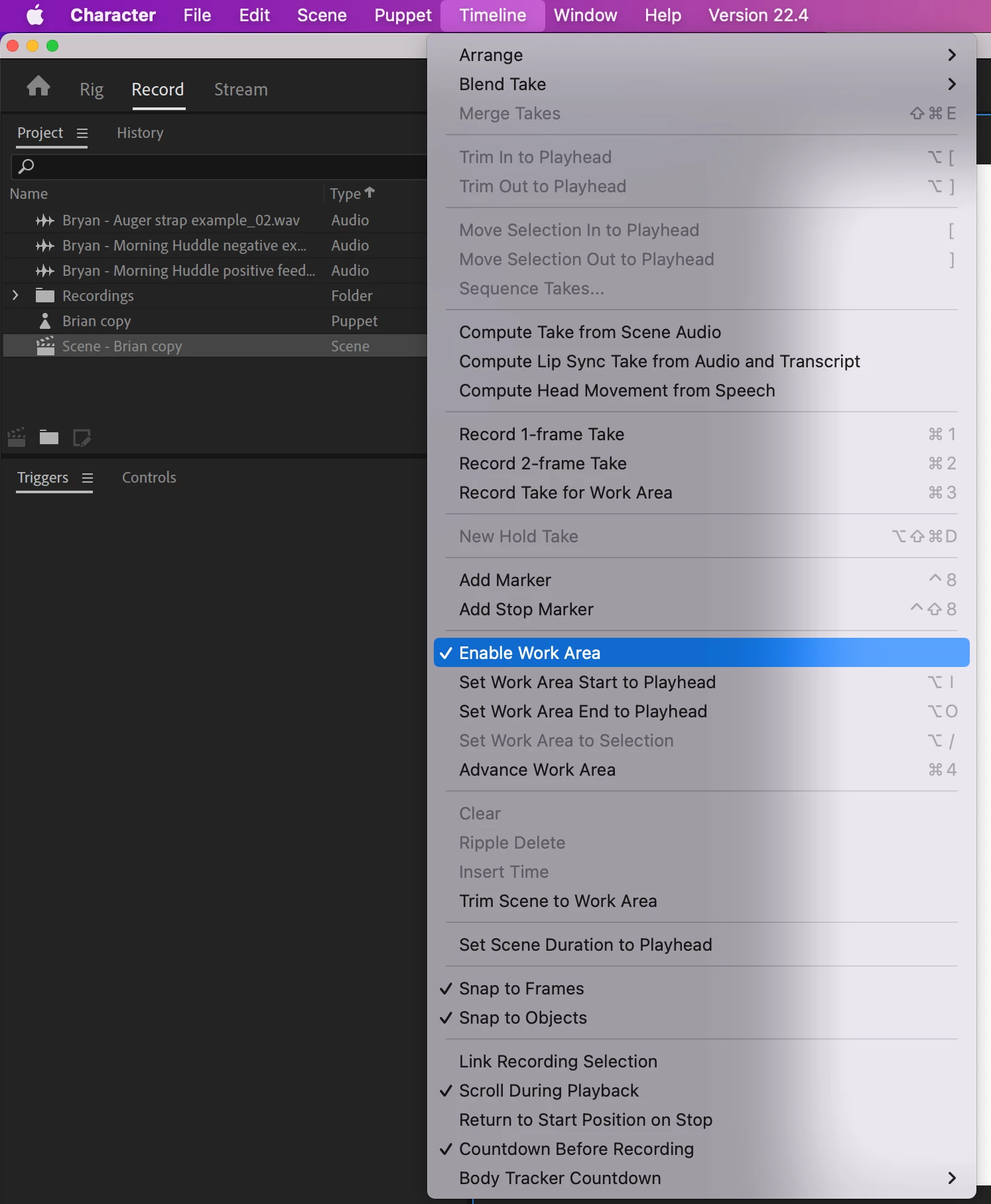Image resolution: width=991 pixels, height=1204 pixels.
Task: Toggle Scroll During Playback
Action: pos(701,1090)
